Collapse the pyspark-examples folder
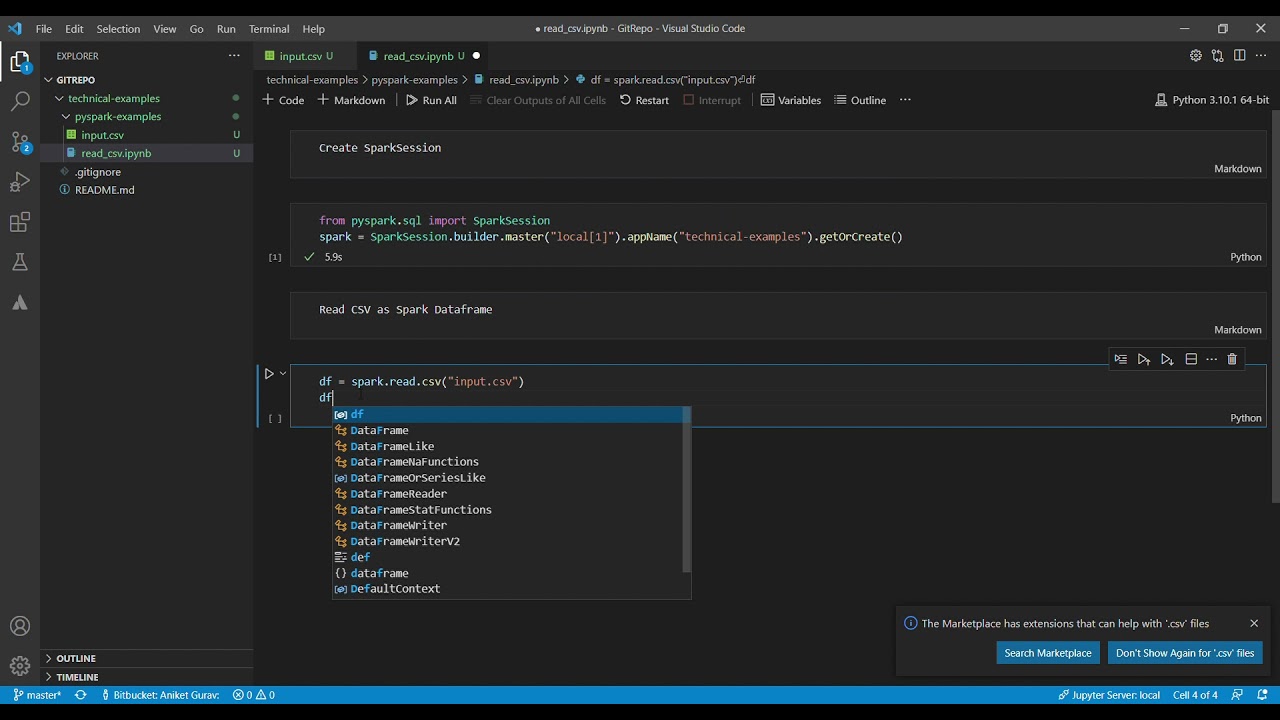The width and height of the screenshot is (1280, 720). 118,117
